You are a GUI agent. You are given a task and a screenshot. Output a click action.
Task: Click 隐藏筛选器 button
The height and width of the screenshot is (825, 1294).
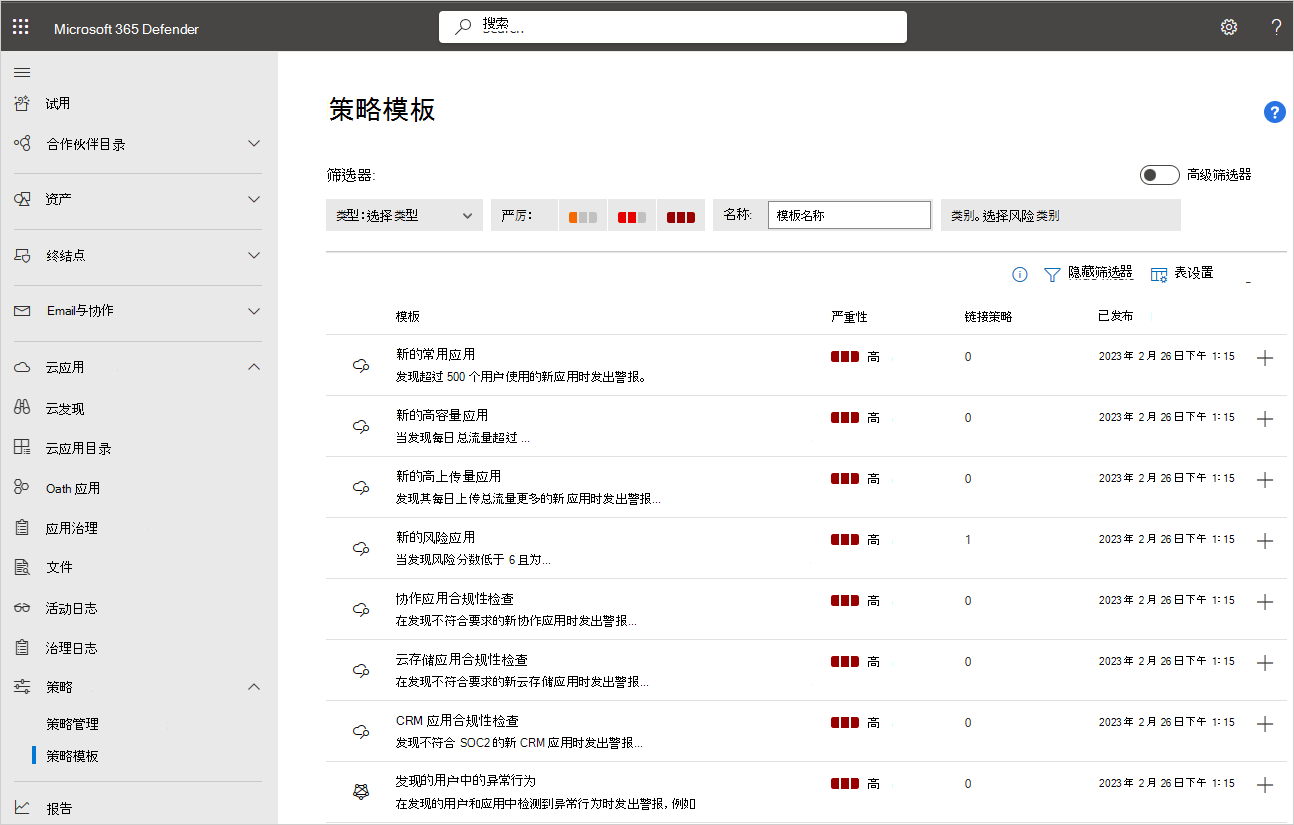[x=1088, y=274]
